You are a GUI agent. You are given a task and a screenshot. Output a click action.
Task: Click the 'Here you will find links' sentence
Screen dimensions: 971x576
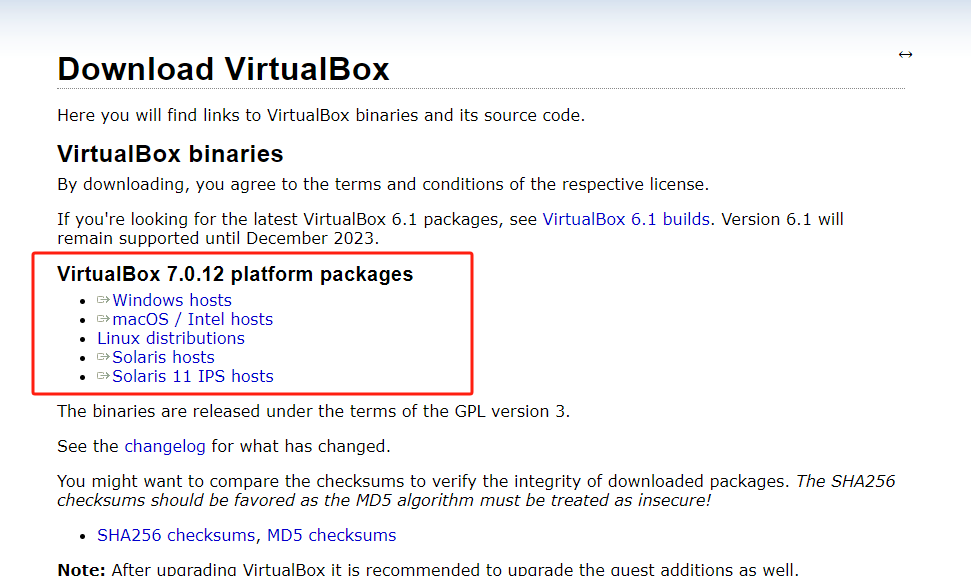click(x=321, y=116)
